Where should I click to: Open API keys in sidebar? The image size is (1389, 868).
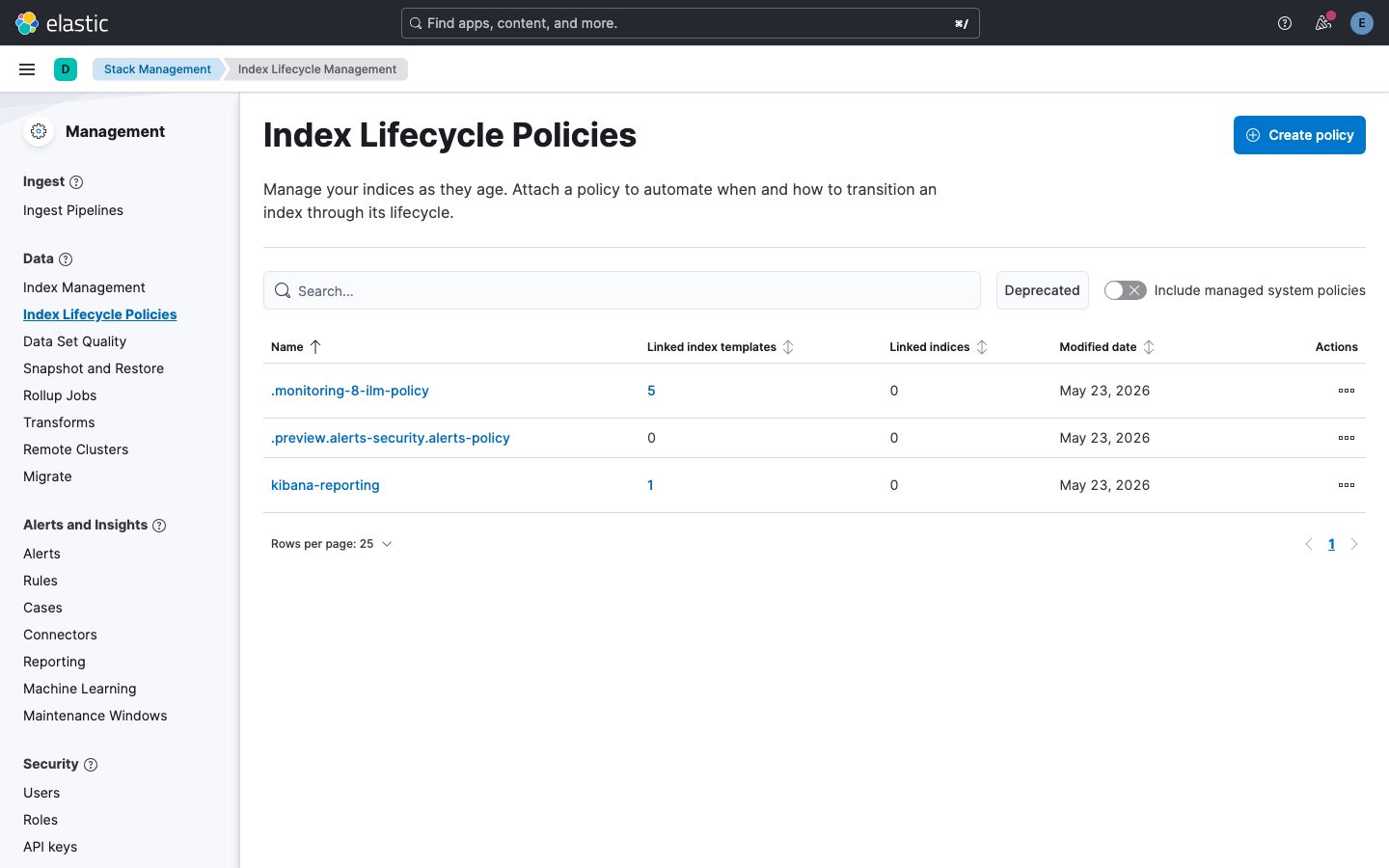point(50,847)
